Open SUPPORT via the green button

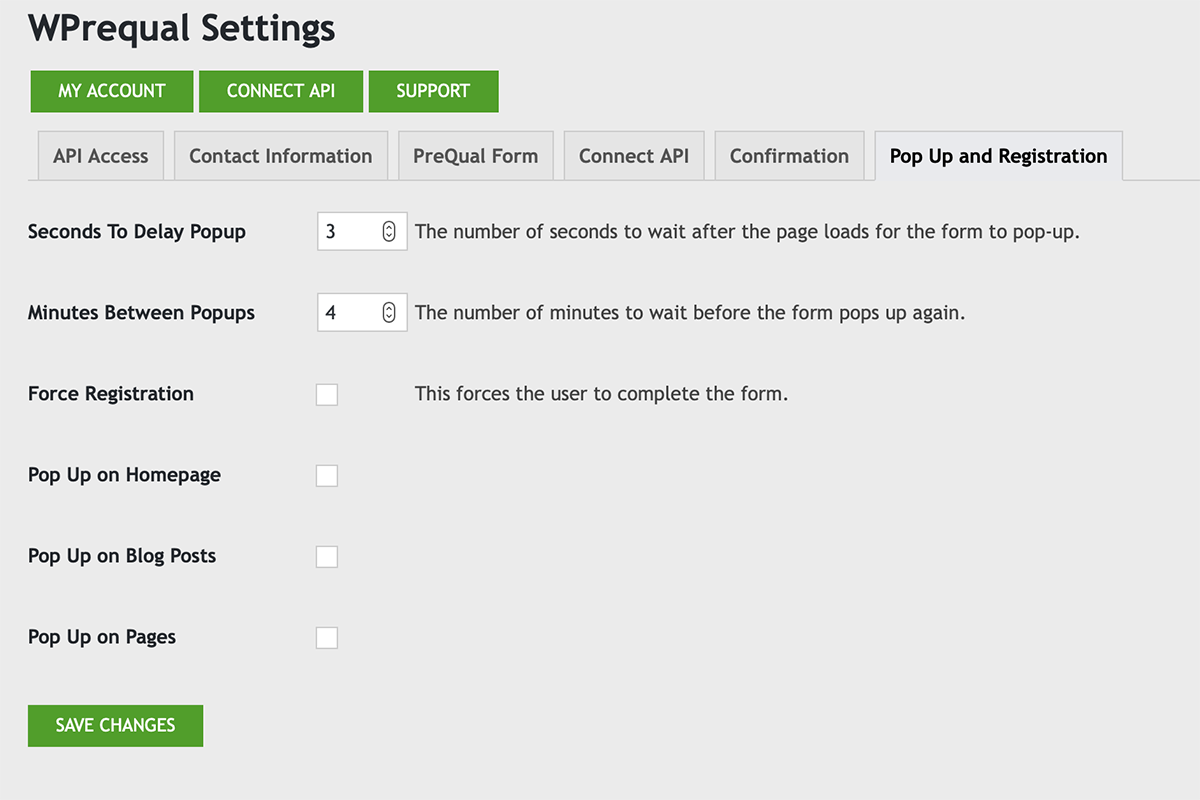tap(433, 91)
